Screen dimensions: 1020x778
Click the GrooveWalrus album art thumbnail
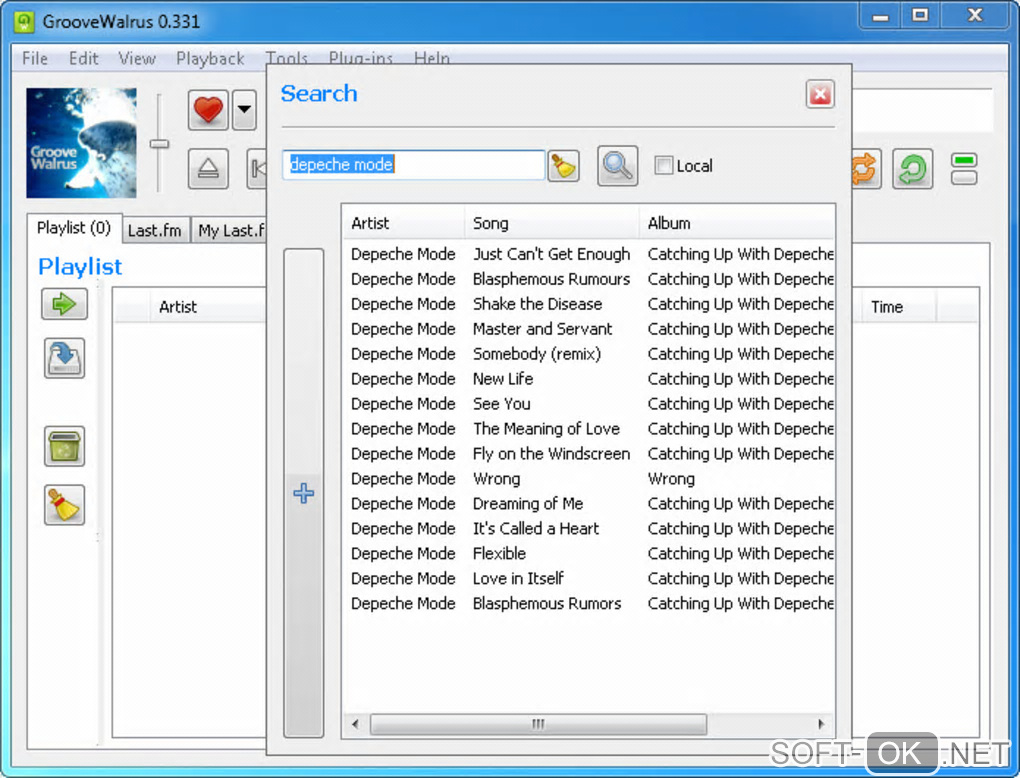click(x=81, y=142)
